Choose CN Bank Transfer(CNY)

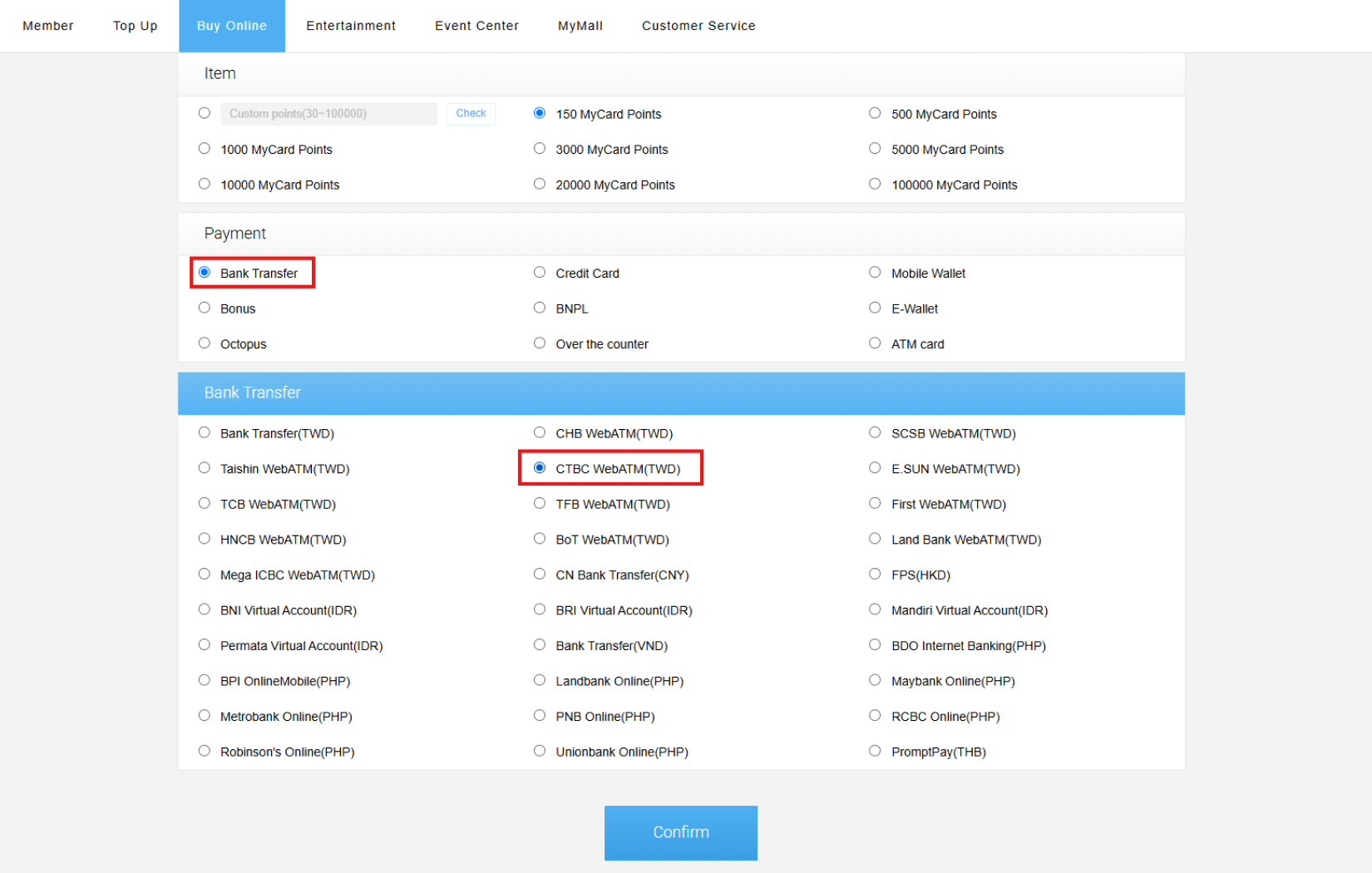540,574
